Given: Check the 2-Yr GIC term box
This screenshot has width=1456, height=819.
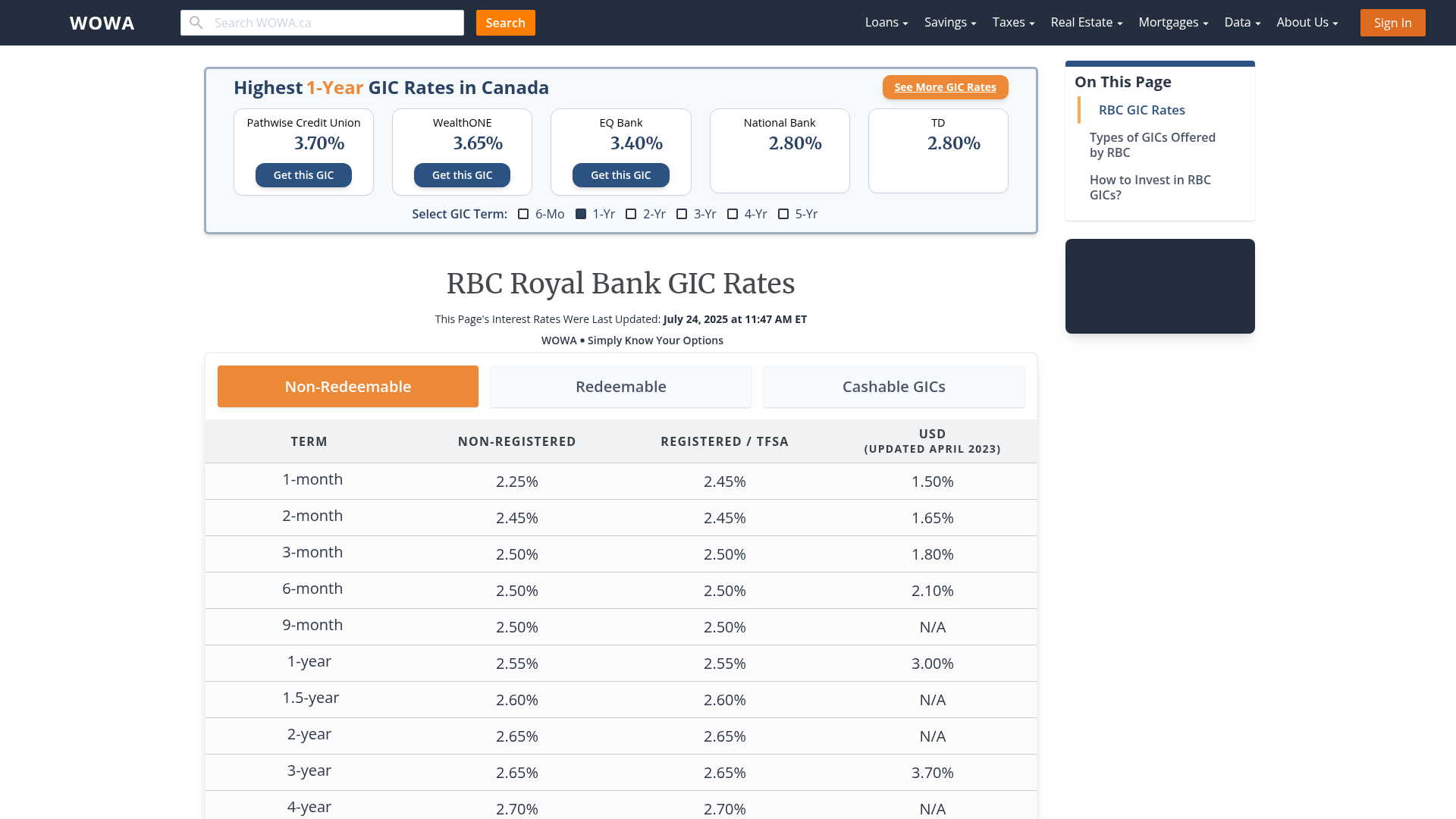Looking at the screenshot, I should point(631,214).
